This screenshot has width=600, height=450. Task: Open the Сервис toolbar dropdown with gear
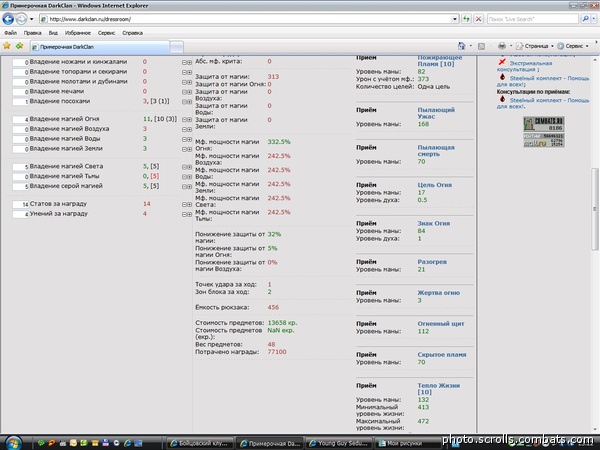[572, 46]
